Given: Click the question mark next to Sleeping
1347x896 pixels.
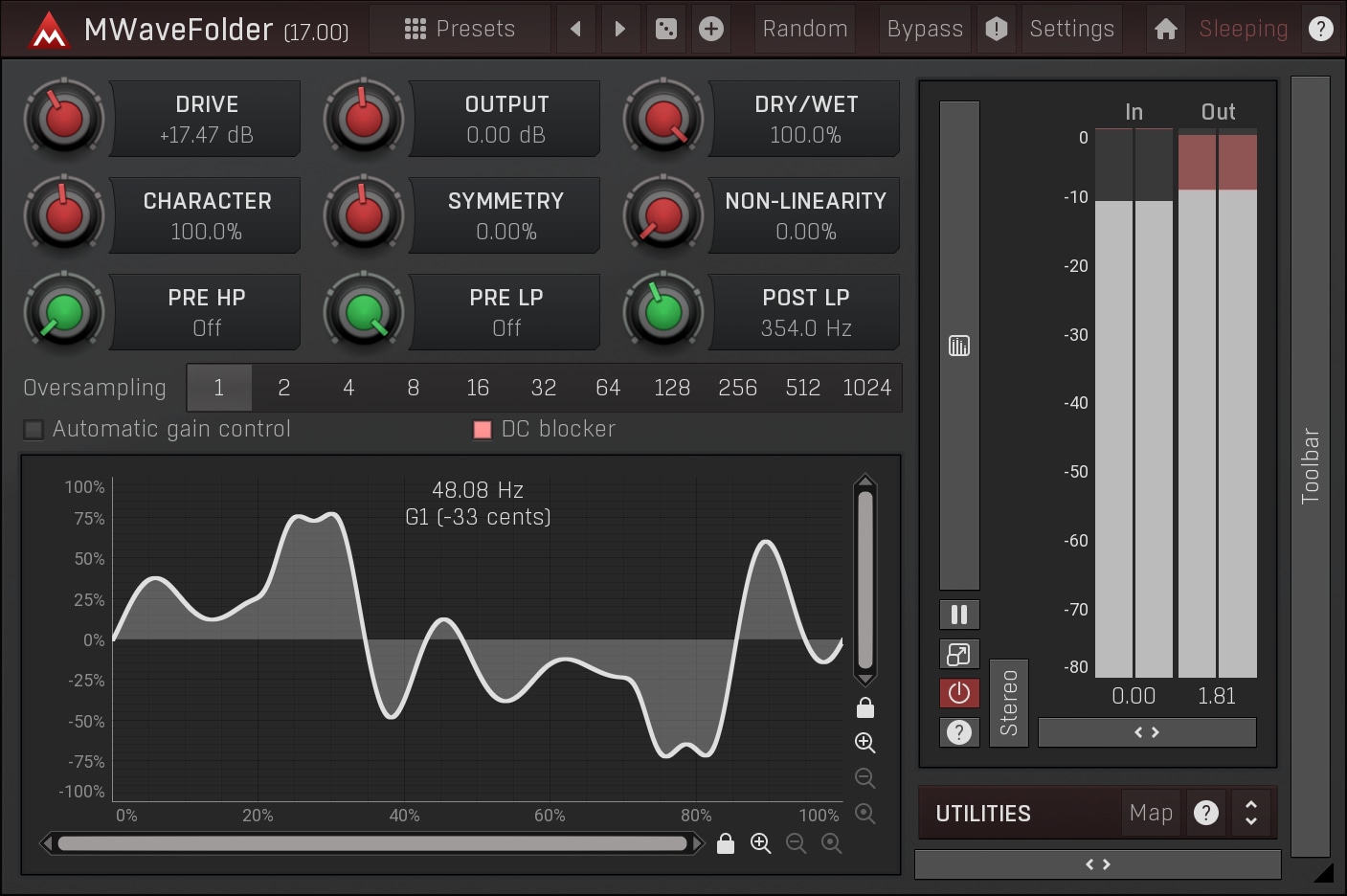Looking at the screenshot, I should (x=1320, y=30).
